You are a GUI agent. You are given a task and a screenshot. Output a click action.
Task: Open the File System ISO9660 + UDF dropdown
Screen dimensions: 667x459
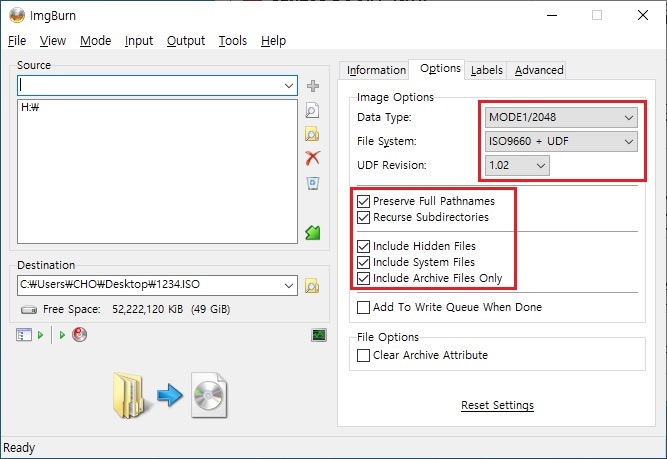(x=561, y=141)
